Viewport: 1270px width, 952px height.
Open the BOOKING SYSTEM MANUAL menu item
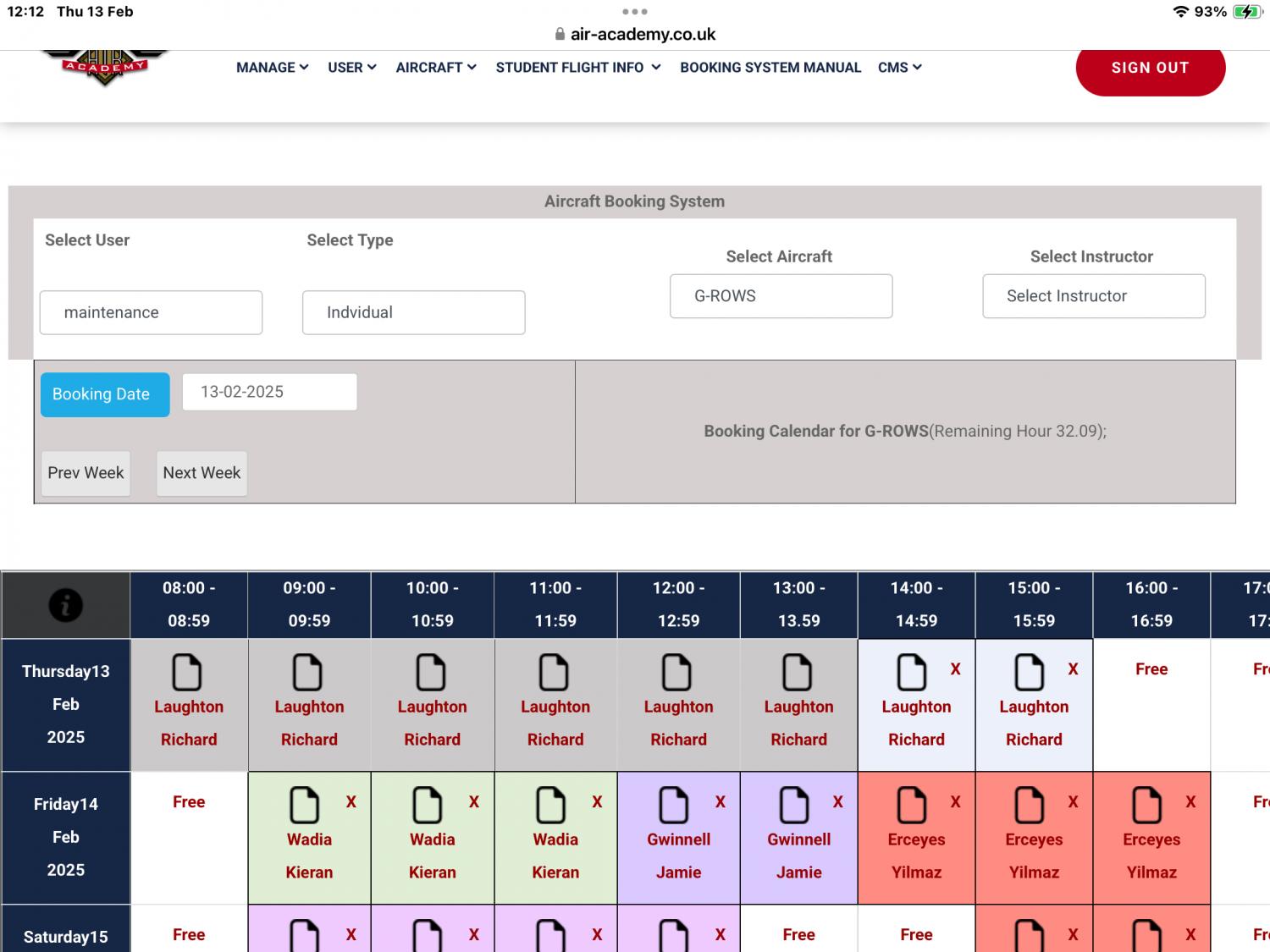(x=770, y=67)
